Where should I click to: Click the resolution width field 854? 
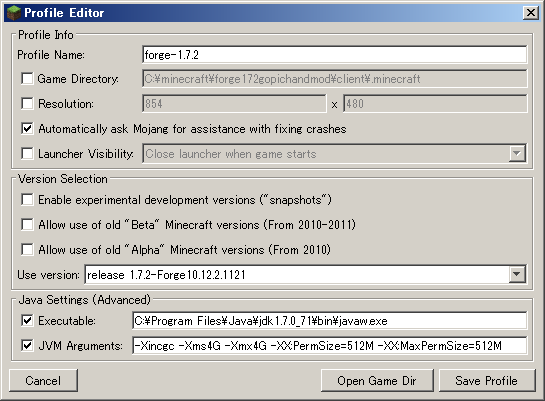click(x=234, y=104)
